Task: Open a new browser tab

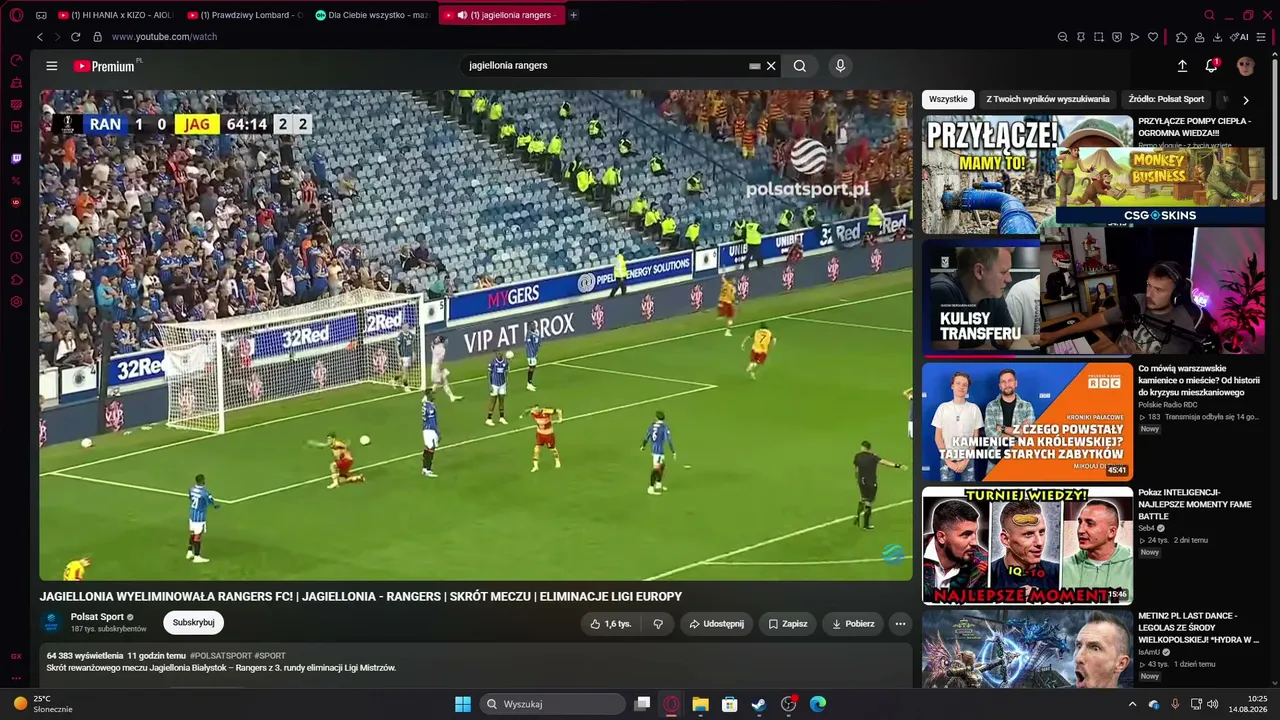Action: point(573,15)
